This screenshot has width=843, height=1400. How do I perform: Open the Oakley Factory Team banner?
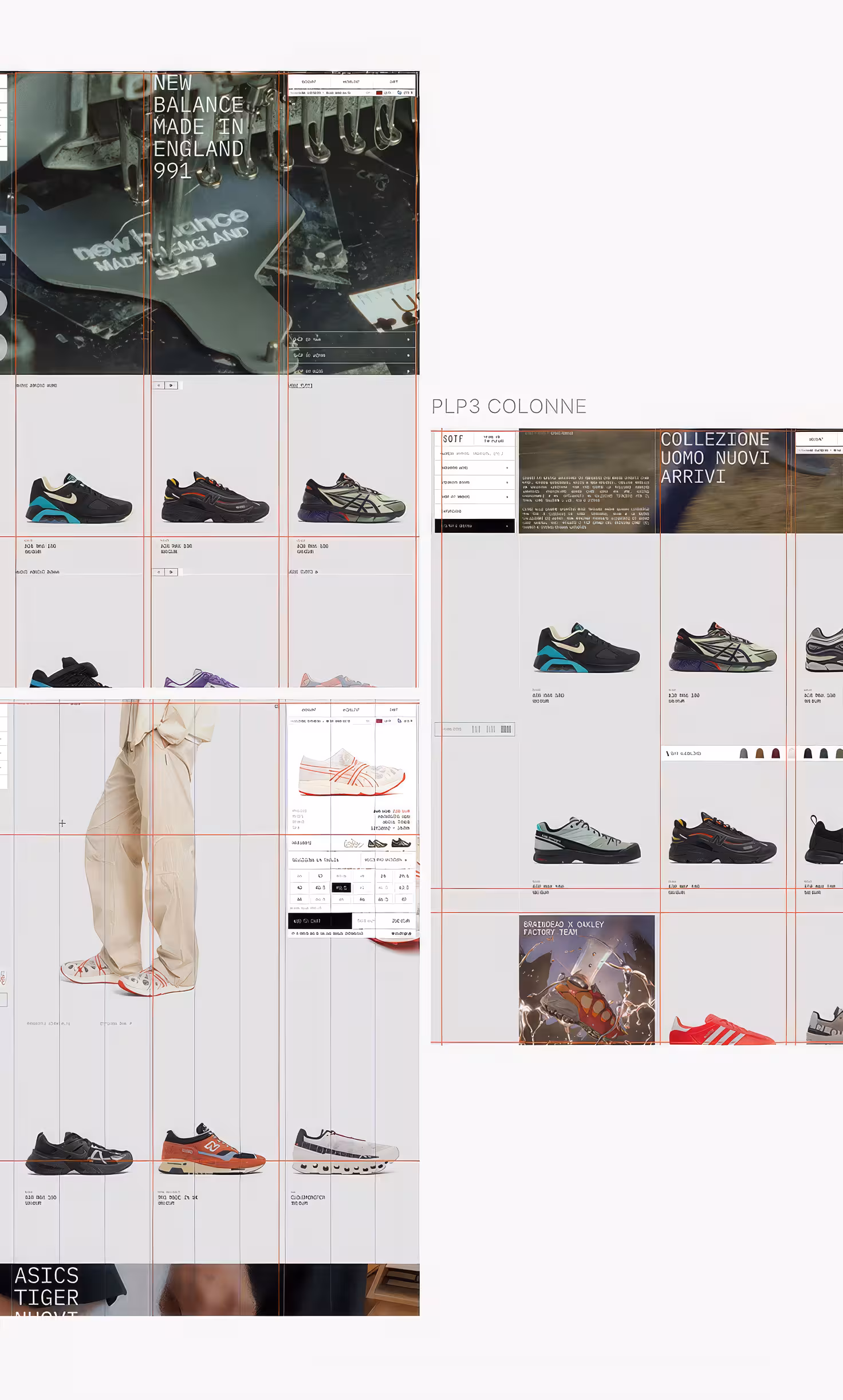[x=586, y=980]
